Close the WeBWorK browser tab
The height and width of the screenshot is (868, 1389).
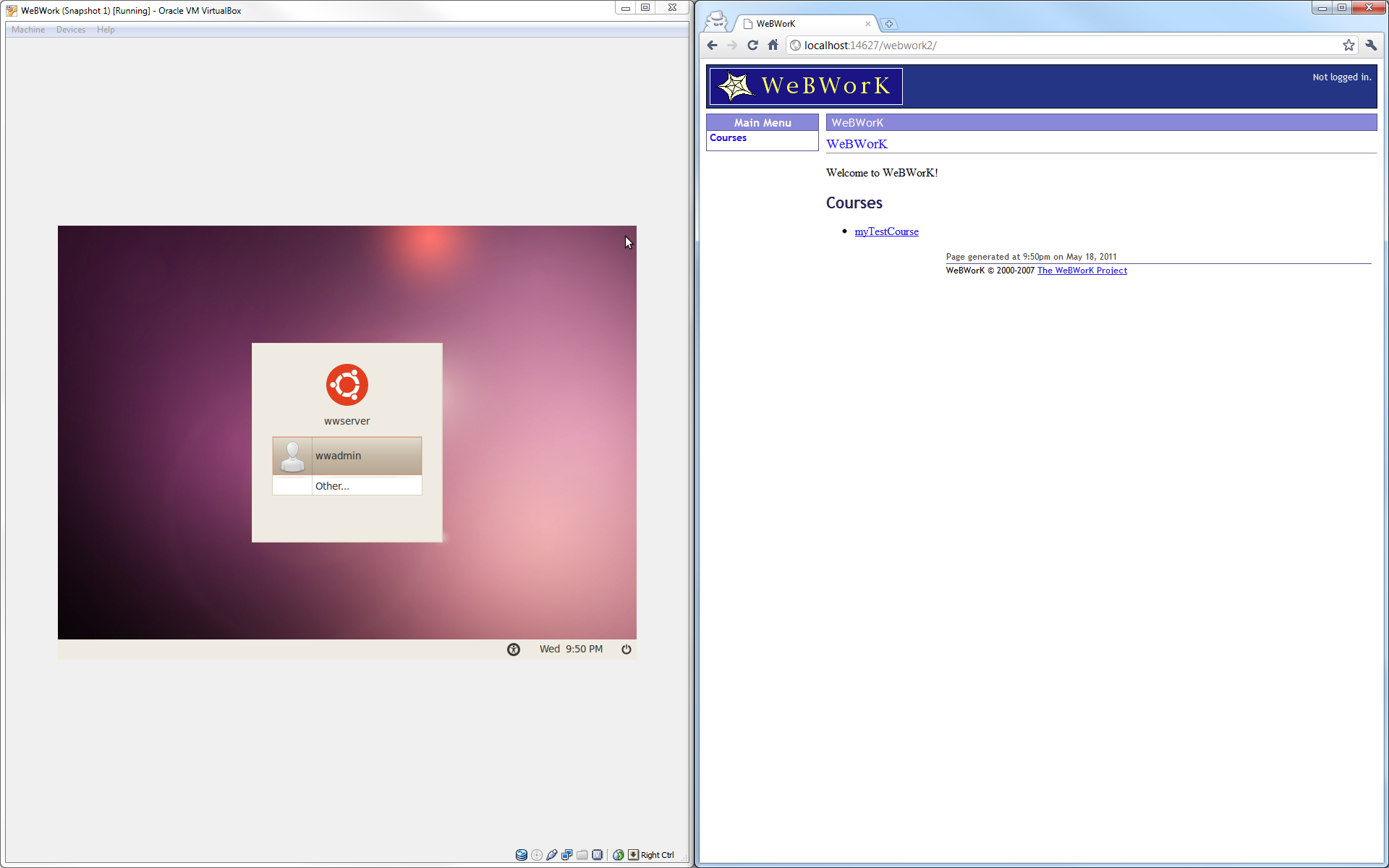[x=868, y=24]
